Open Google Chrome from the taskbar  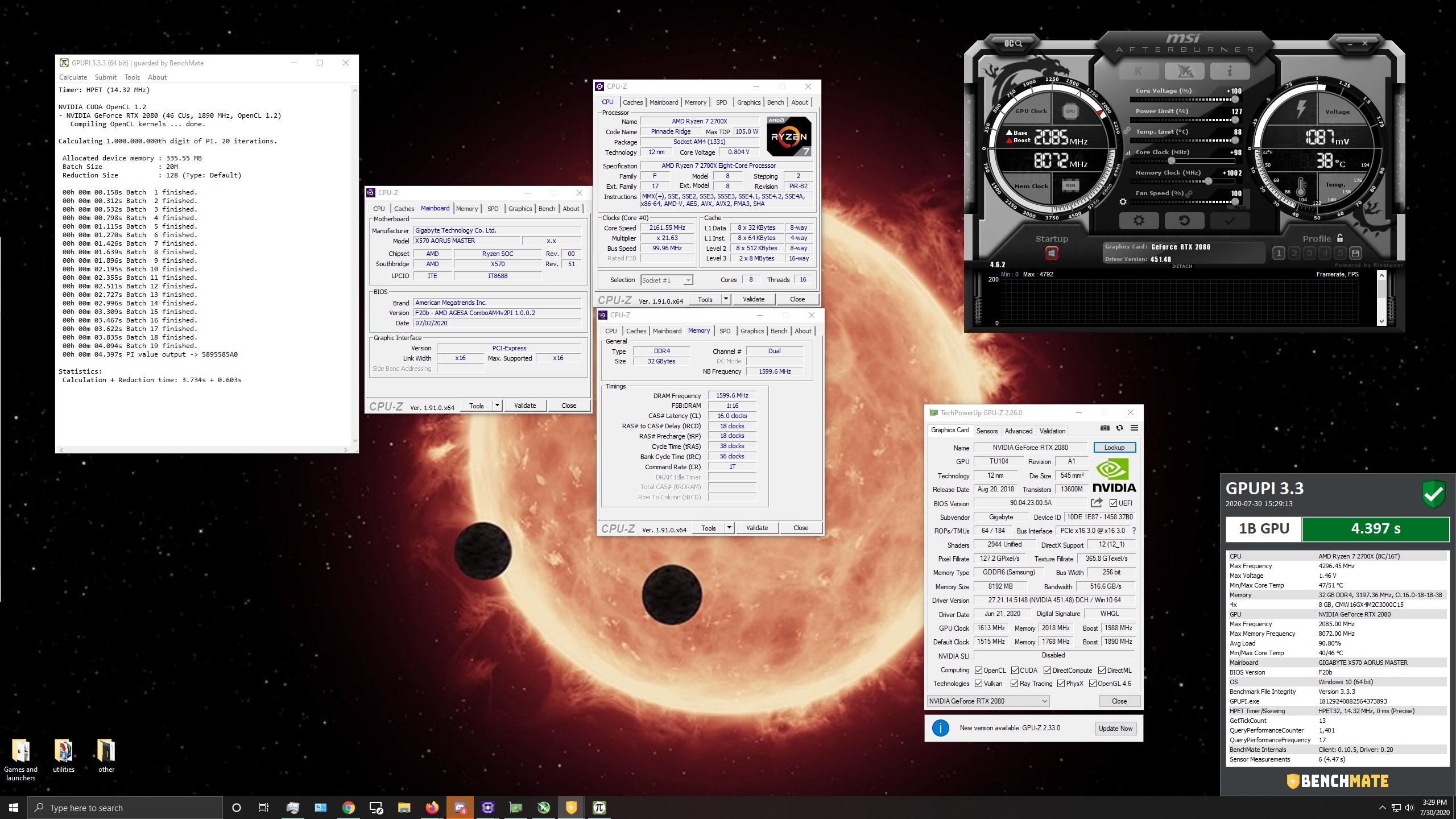(x=349, y=808)
